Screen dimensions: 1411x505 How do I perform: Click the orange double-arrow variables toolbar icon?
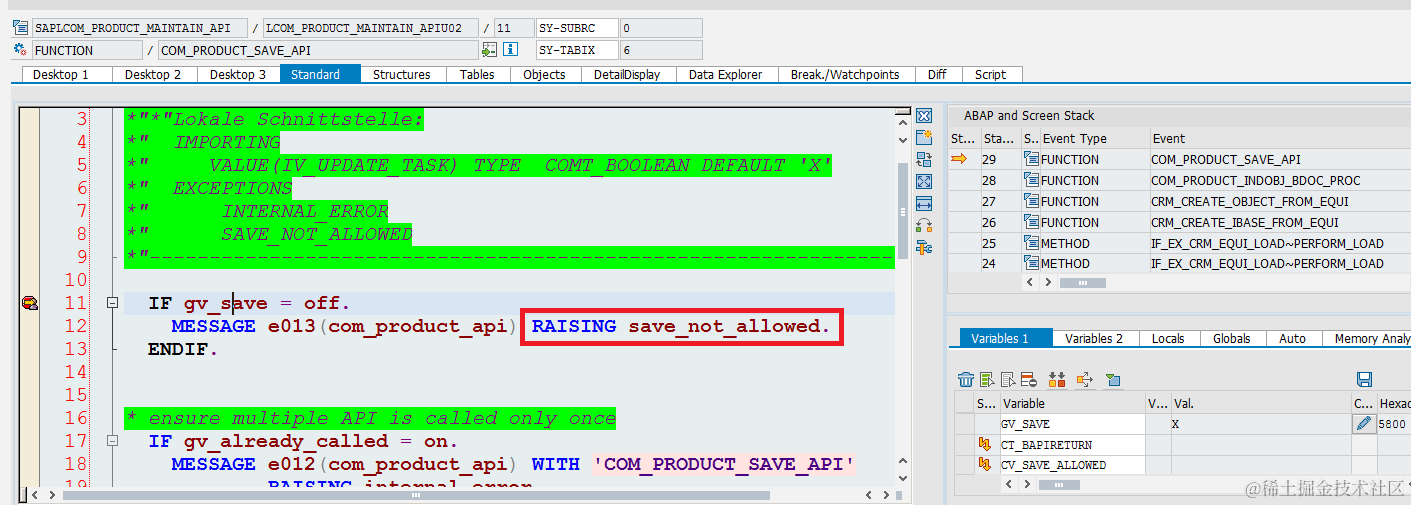(x=1057, y=379)
